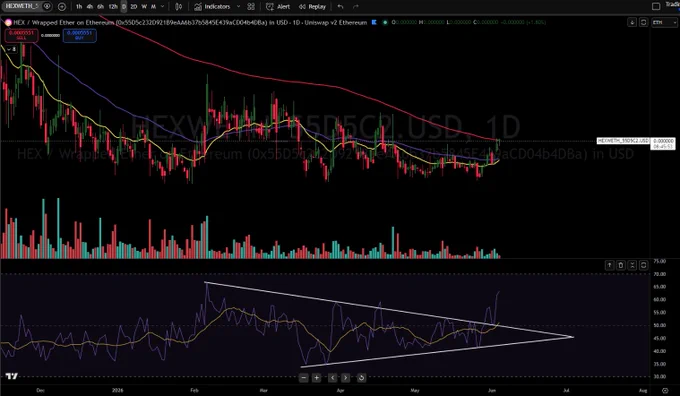Create a new Alert
The height and width of the screenshot is (396, 680).
[278, 7]
